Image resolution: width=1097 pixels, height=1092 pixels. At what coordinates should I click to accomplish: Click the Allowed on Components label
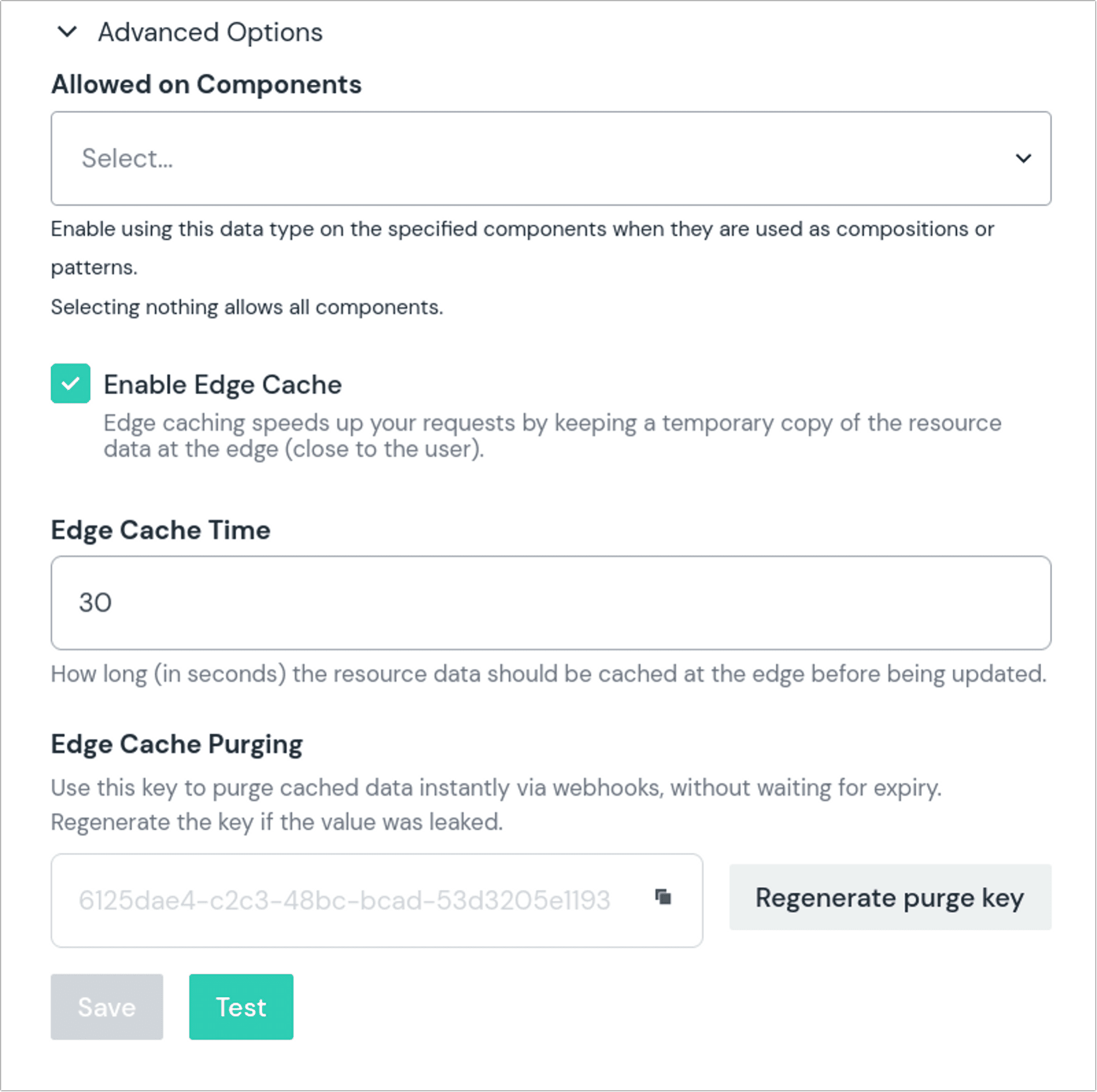(206, 84)
